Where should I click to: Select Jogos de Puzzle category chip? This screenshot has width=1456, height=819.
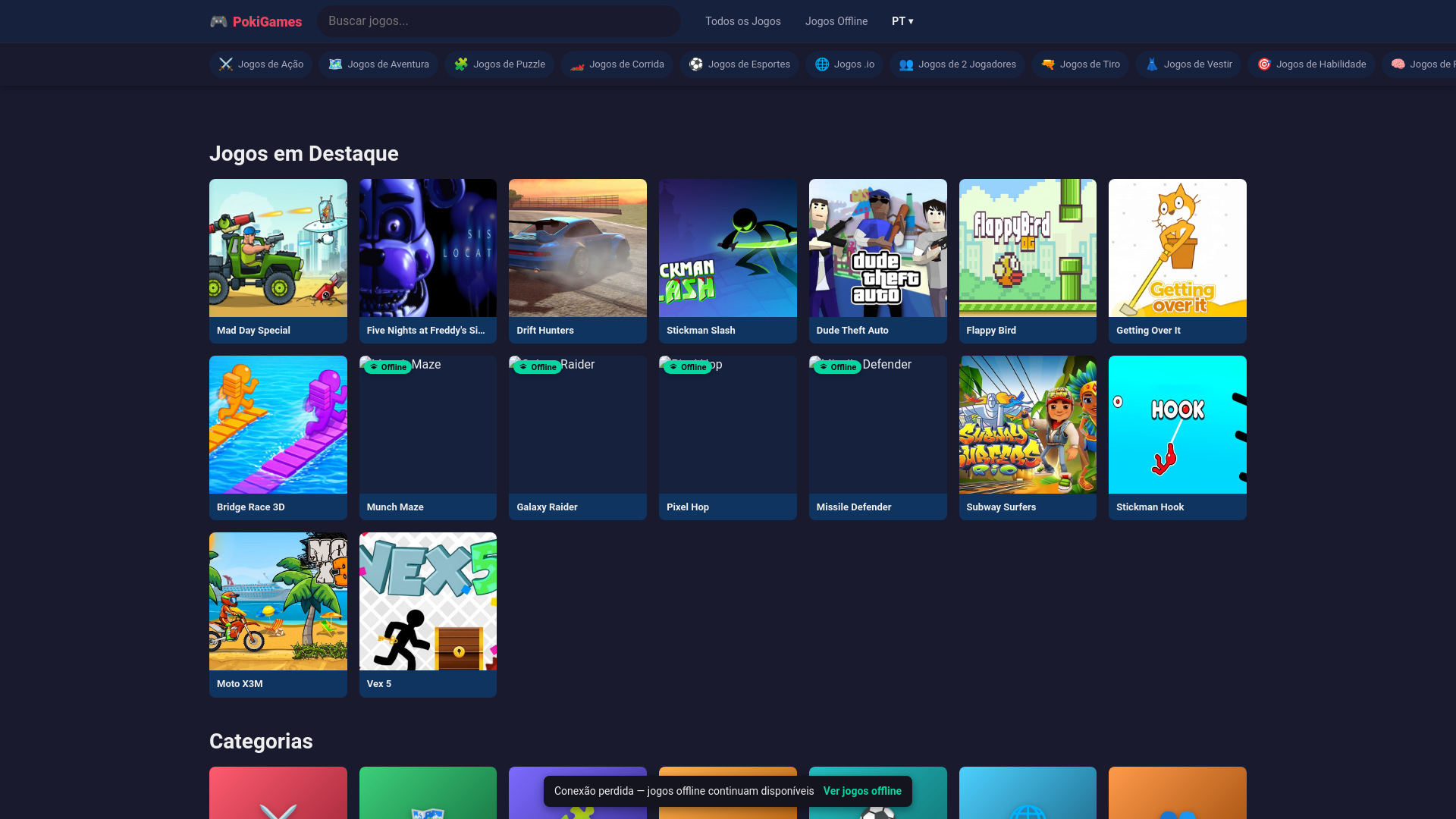click(500, 64)
